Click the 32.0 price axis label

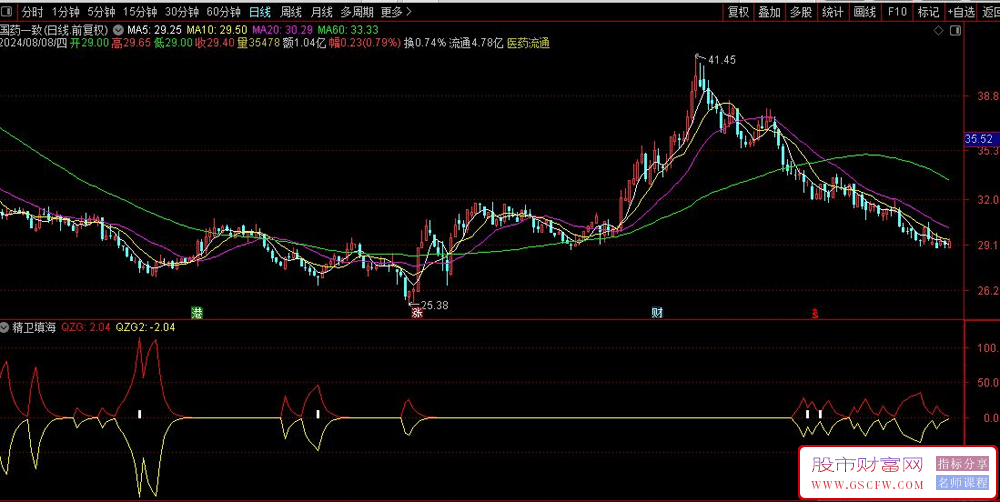pyautogui.click(x=987, y=200)
